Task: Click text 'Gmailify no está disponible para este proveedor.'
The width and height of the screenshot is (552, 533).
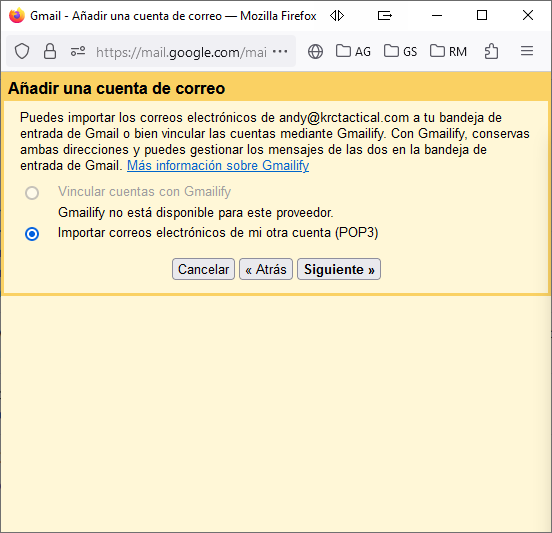Action: [x=196, y=213]
